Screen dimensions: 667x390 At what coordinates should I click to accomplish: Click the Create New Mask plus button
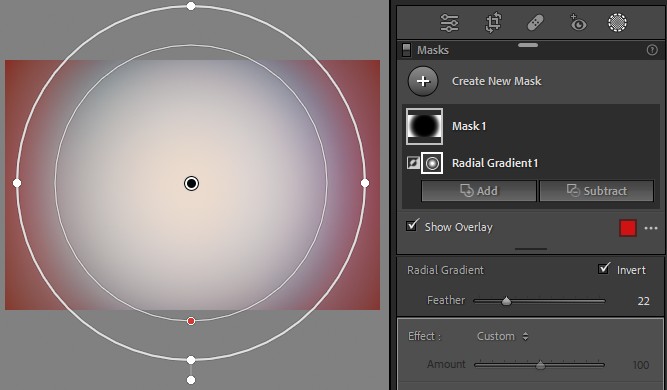point(423,81)
